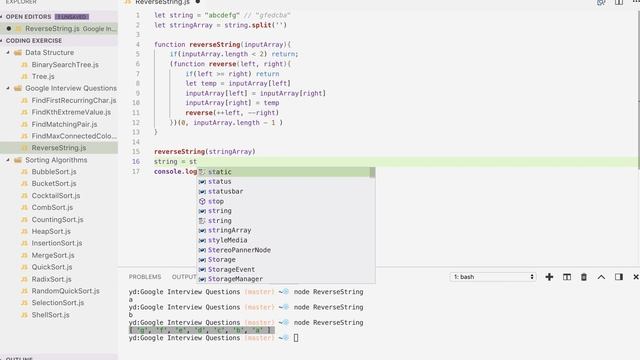Switch to the OUTPUT panel tab
The height and width of the screenshot is (360, 640).
(x=184, y=277)
